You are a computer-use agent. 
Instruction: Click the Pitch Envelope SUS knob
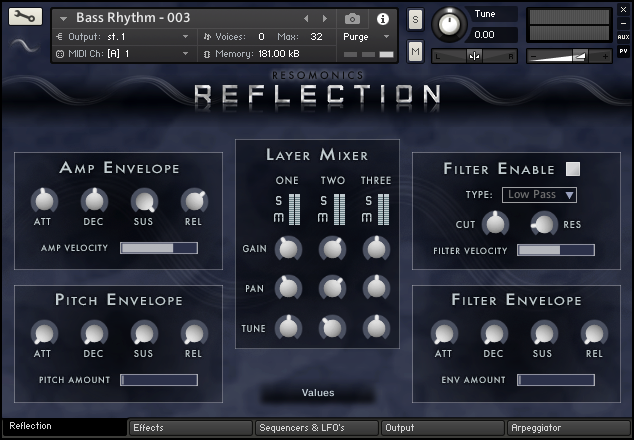144,334
